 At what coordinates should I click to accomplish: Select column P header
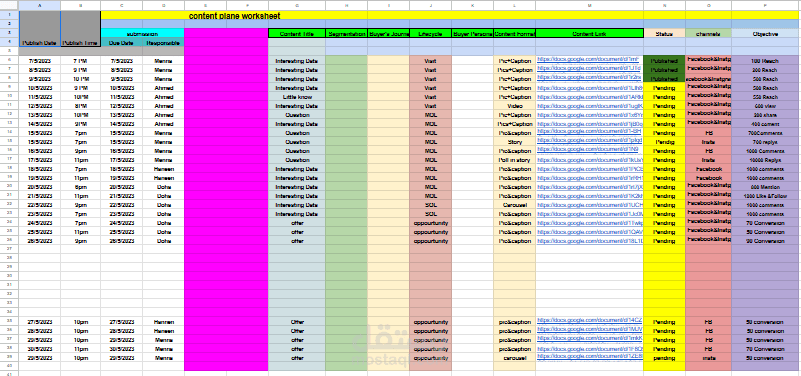(766, 5)
